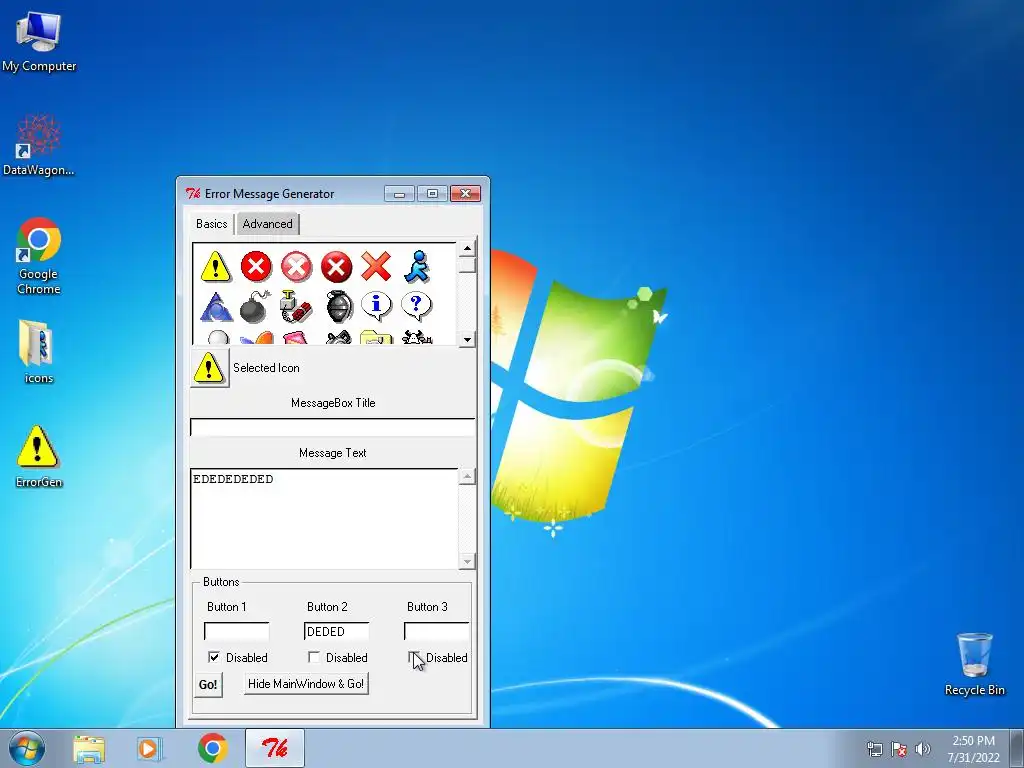Focus the Button 1 text field
This screenshot has height=768, width=1024.
coord(236,631)
